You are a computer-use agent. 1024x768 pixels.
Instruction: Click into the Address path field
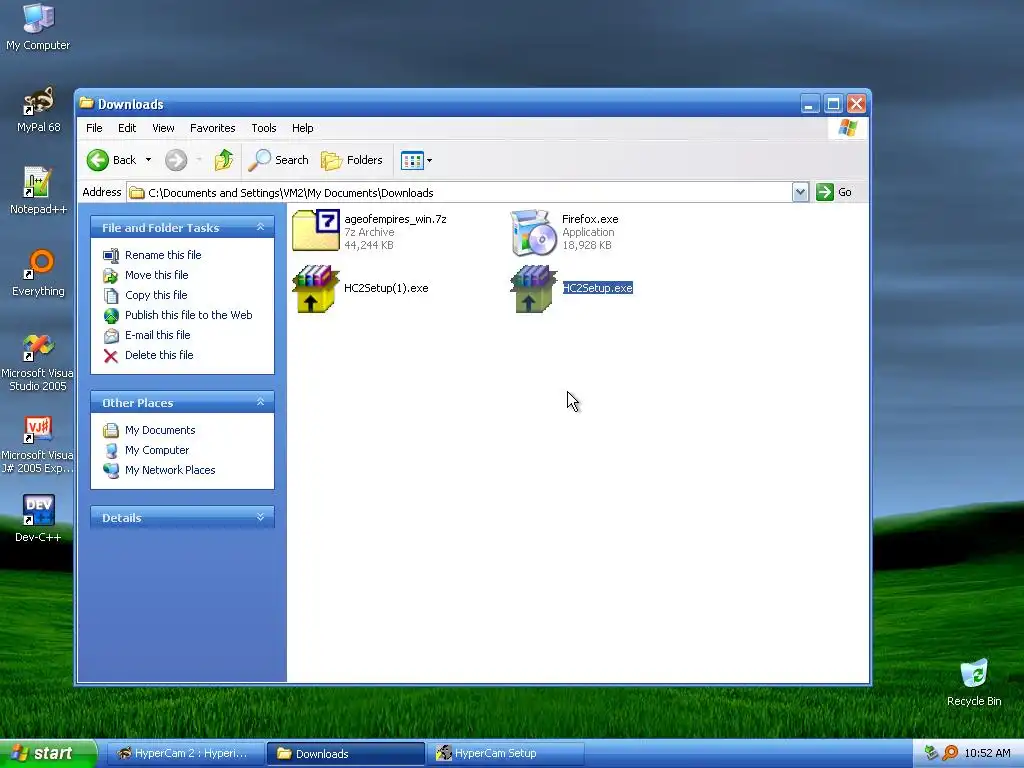click(x=459, y=193)
